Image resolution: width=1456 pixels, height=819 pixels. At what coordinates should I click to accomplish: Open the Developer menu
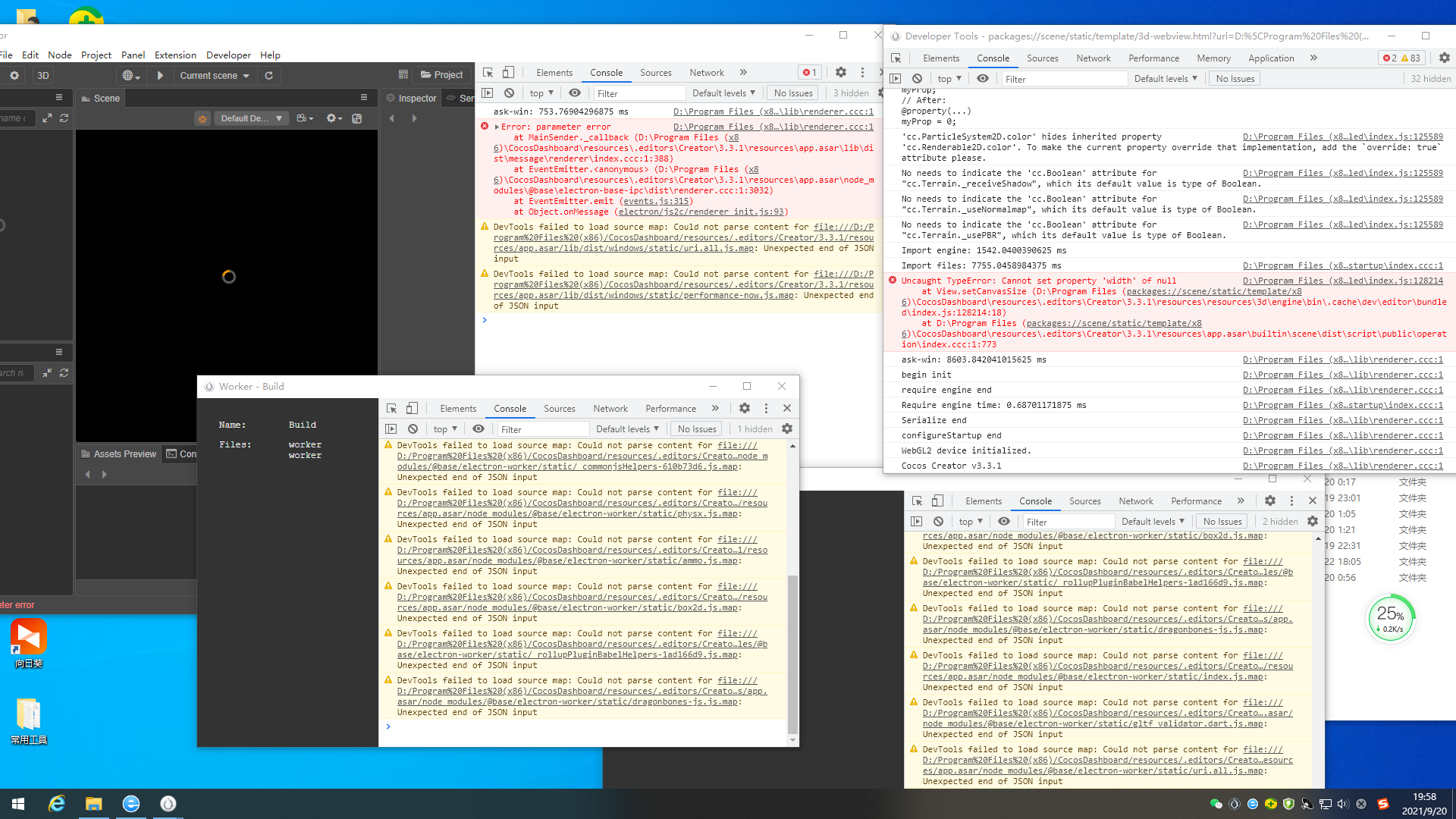[x=228, y=55]
